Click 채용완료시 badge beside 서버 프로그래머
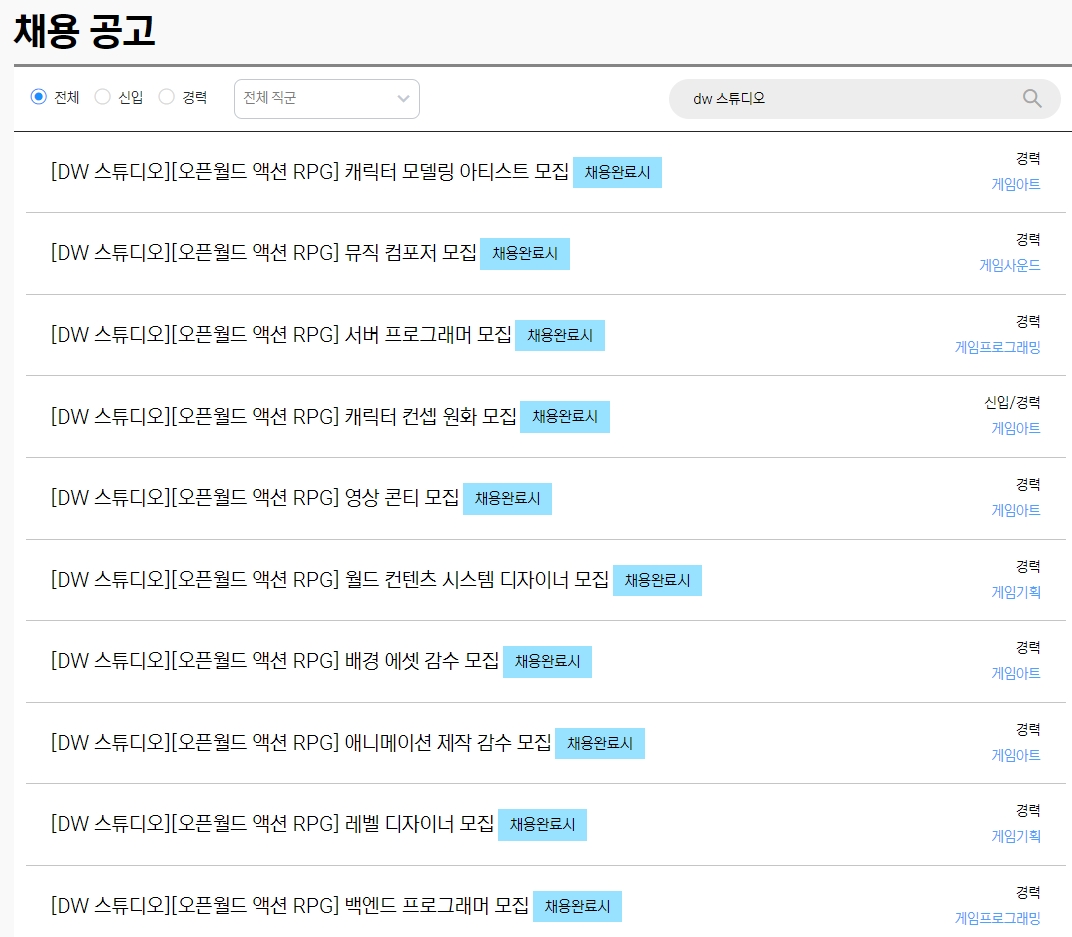1072x937 pixels. [x=560, y=336]
